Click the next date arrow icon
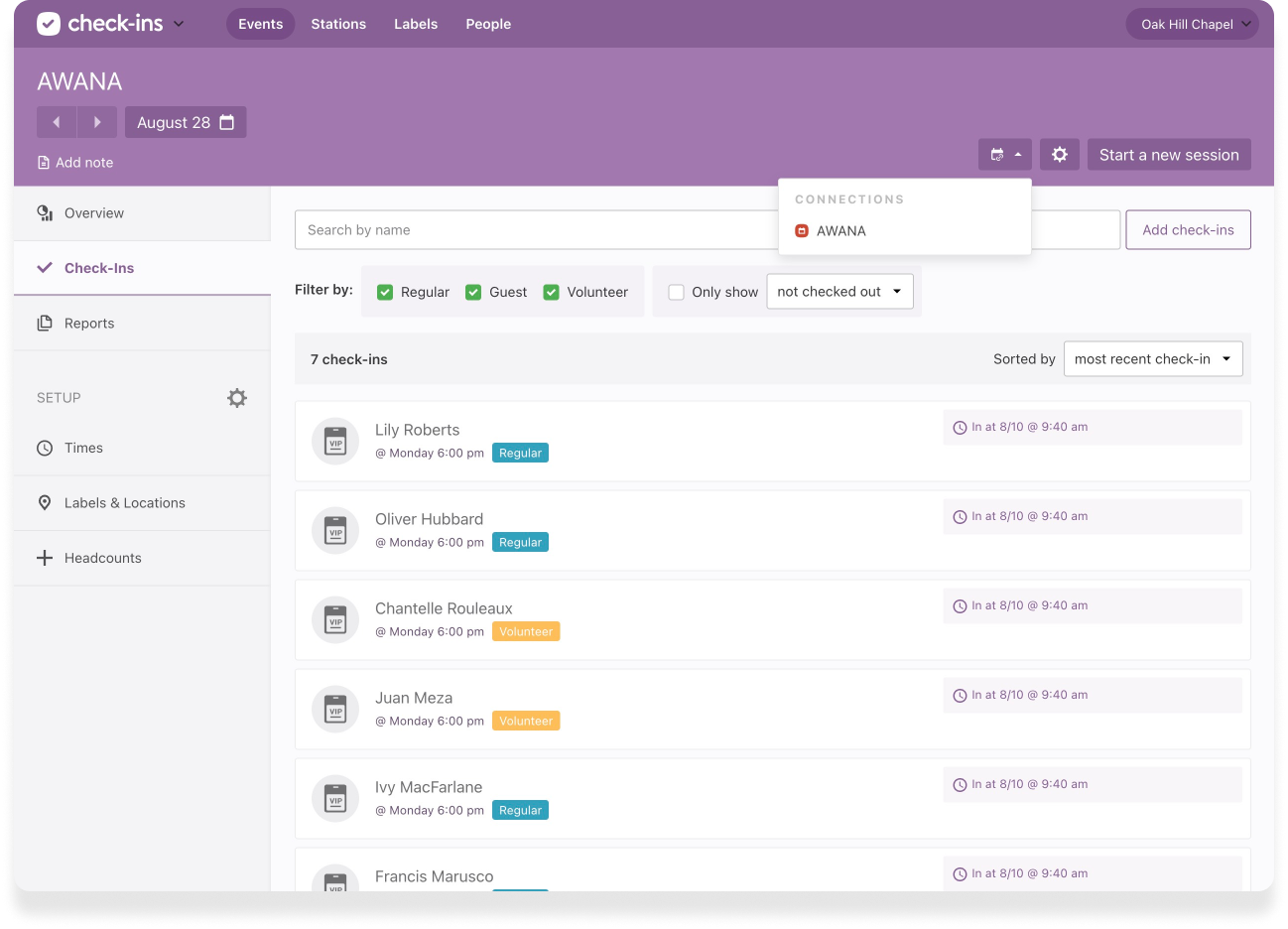 click(x=97, y=122)
